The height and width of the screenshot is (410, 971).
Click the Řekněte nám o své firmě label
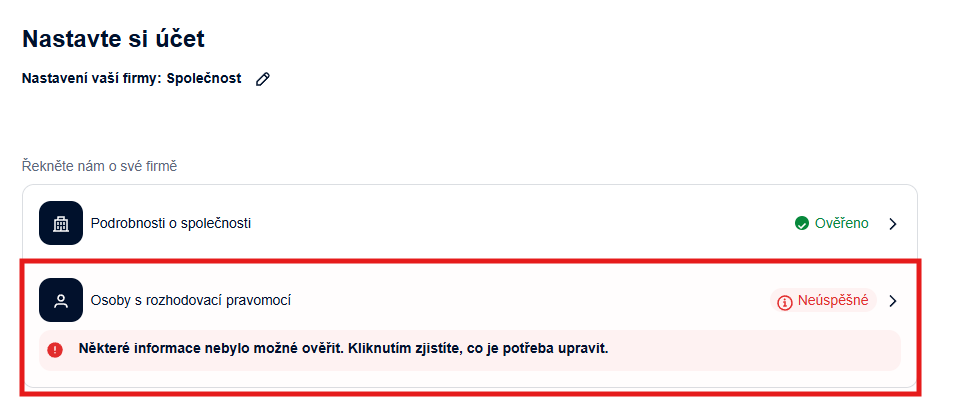click(99, 165)
